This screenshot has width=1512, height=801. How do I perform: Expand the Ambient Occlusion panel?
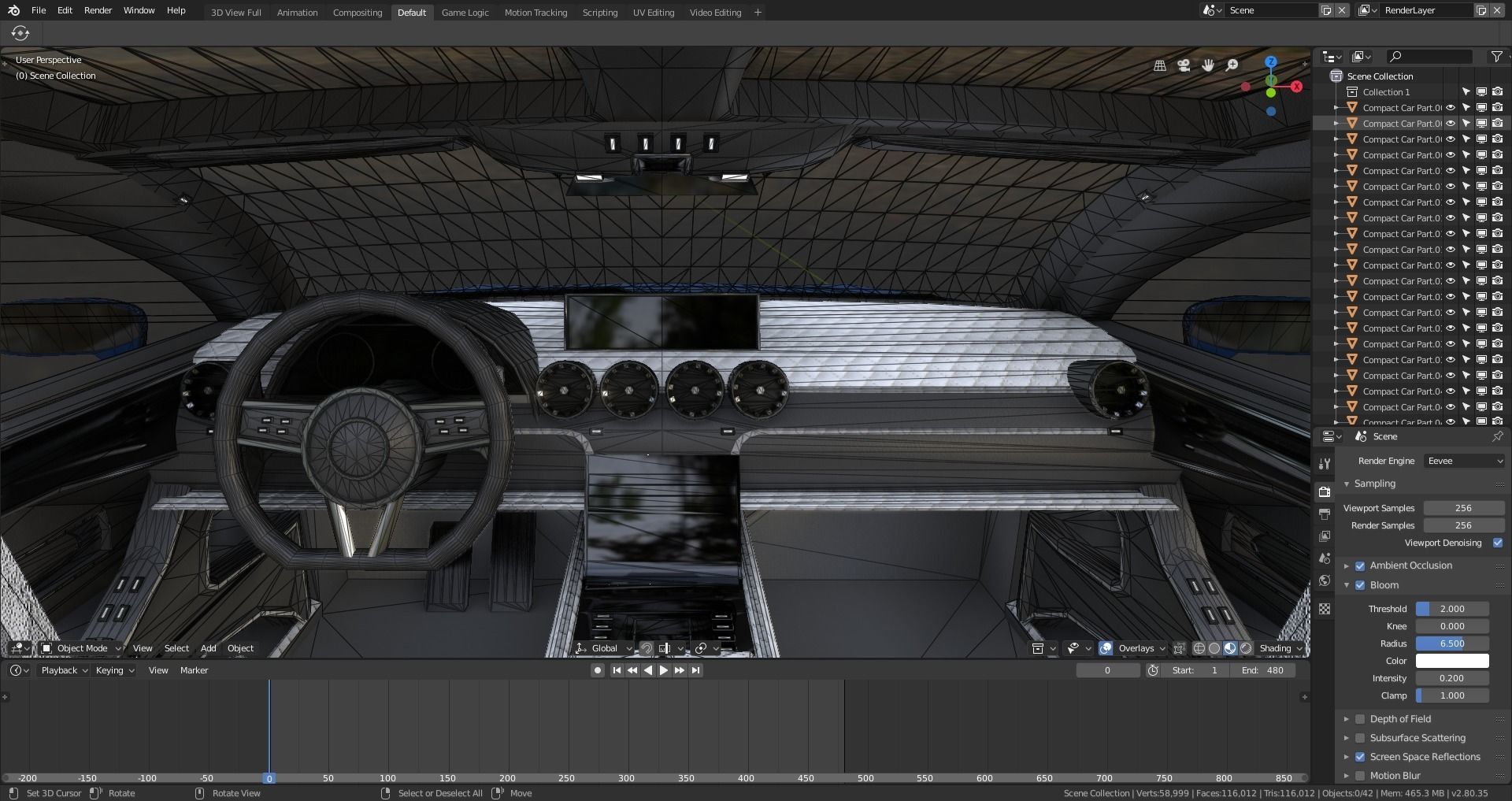click(x=1347, y=566)
